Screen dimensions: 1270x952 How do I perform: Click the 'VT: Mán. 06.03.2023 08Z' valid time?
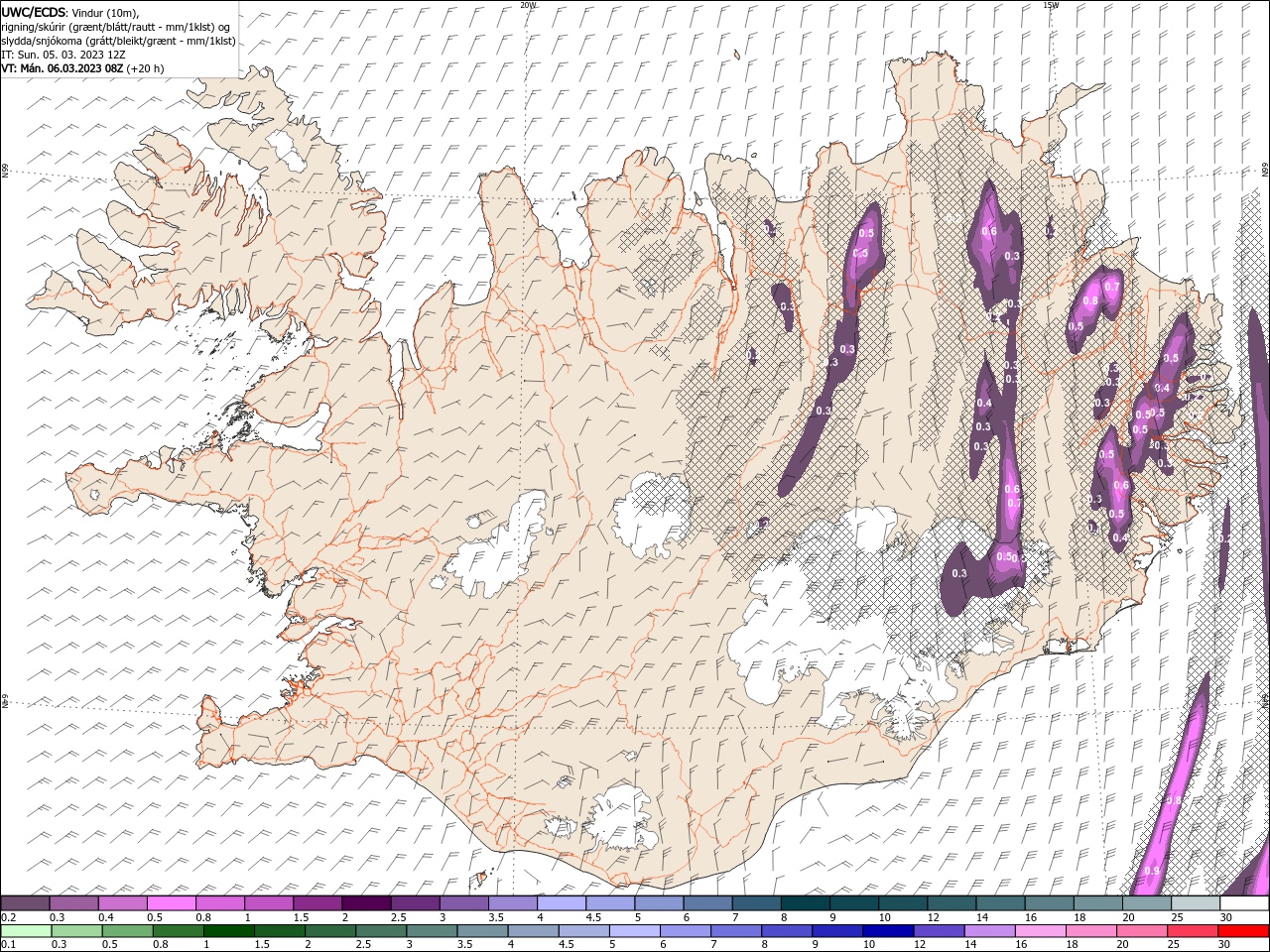[62, 68]
